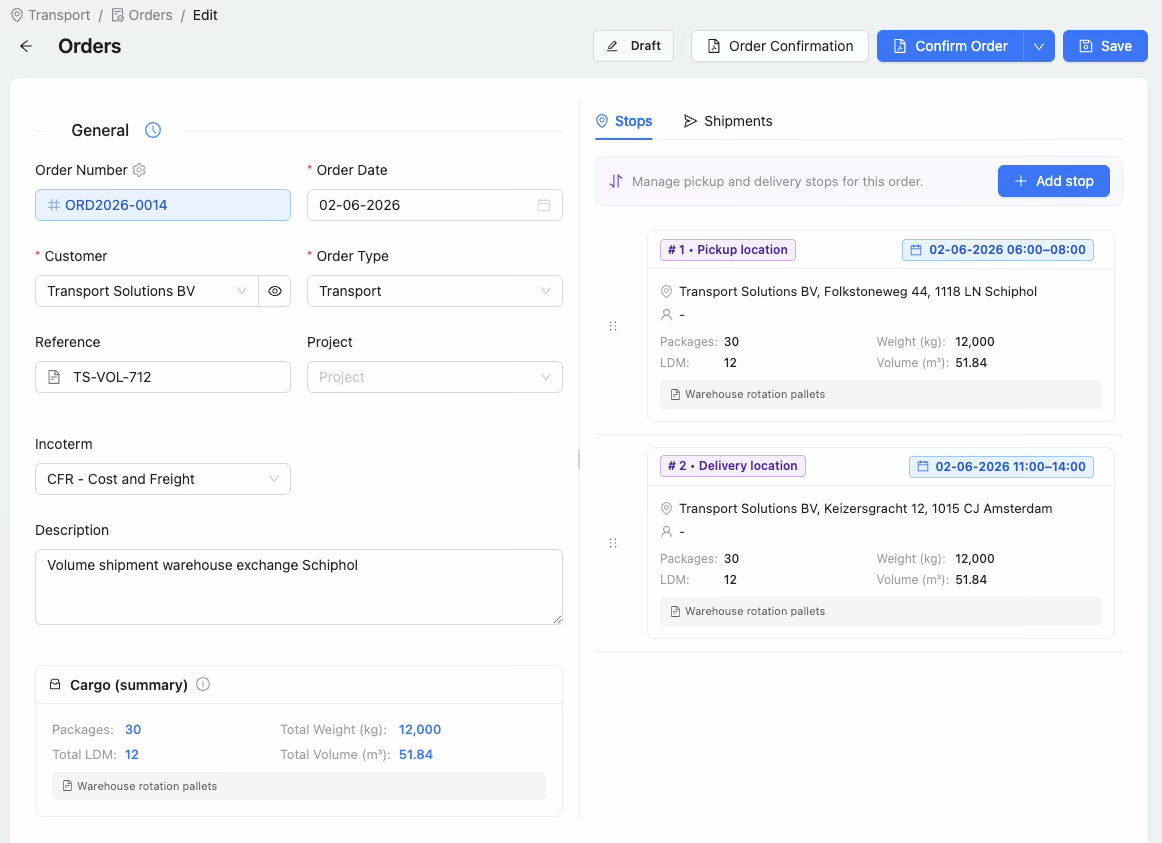Click the '02-06-2026 11:00–14:00' time window
Screen dimensions: 1162x843
[1001, 467]
